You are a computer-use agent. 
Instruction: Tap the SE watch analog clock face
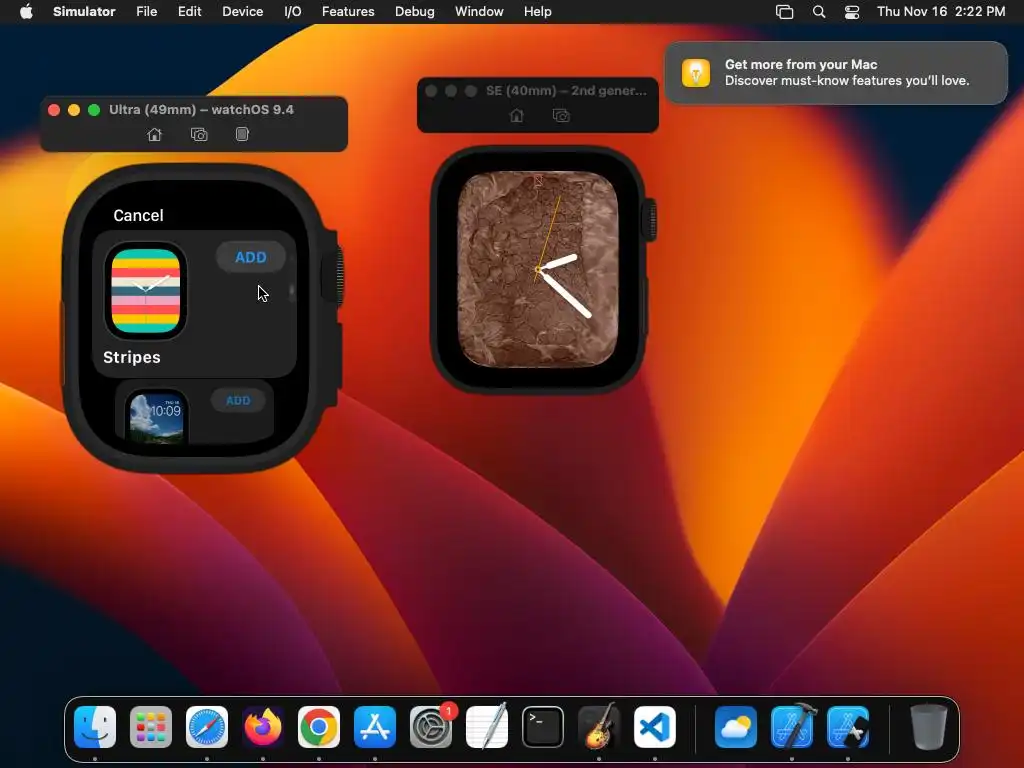pos(537,269)
